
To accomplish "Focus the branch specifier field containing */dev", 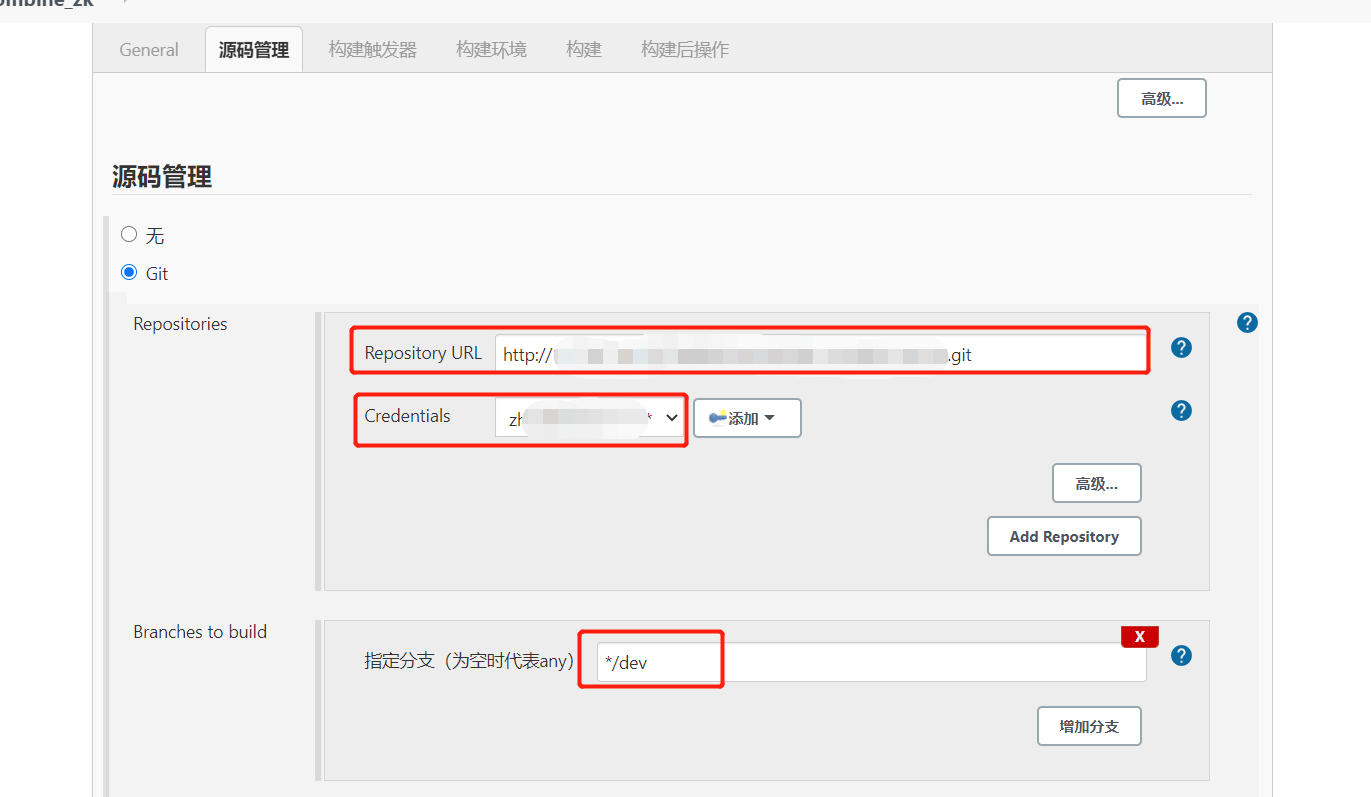I will tap(871, 662).
